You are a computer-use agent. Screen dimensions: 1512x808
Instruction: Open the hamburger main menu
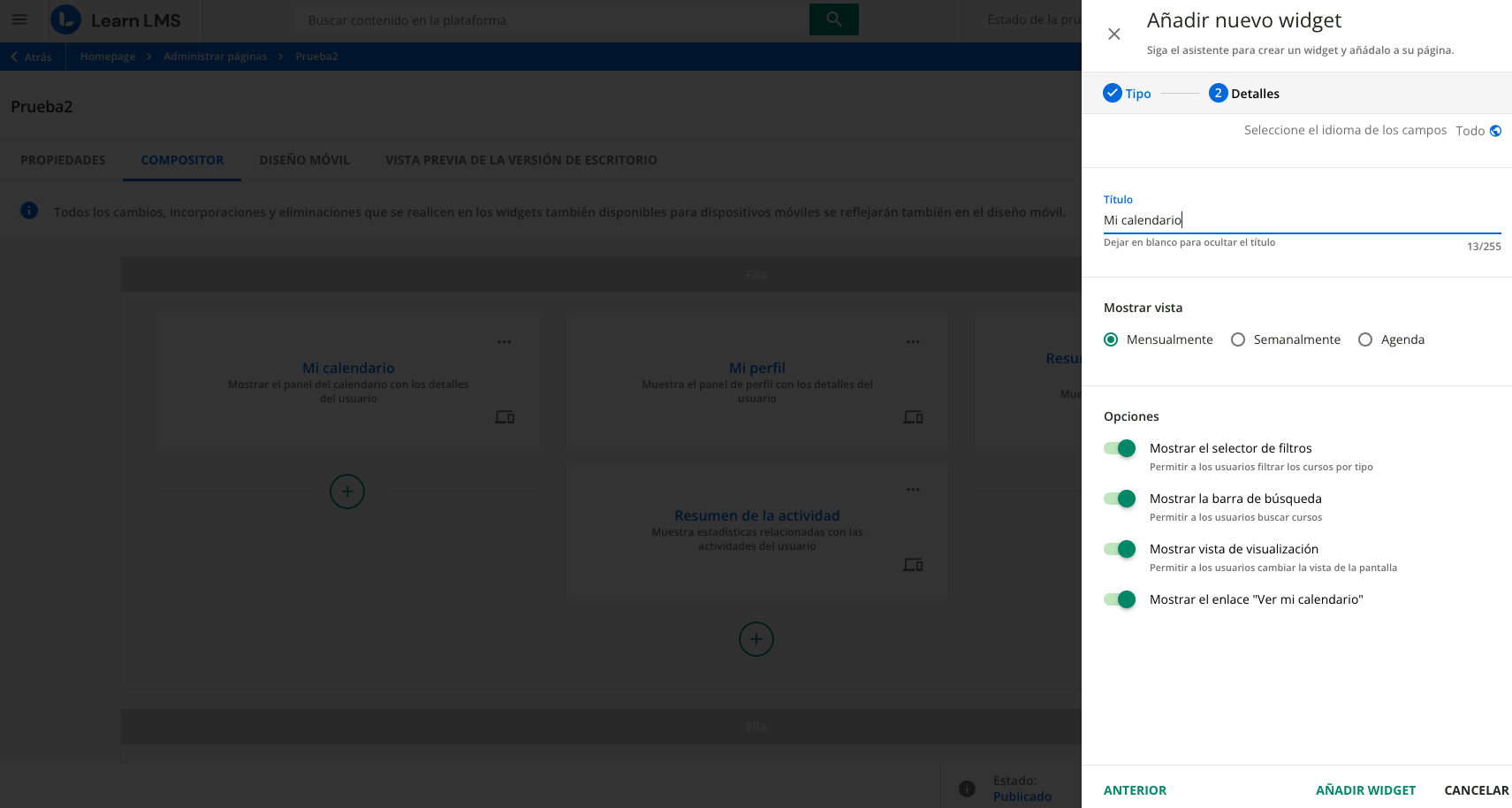point(19,19)
